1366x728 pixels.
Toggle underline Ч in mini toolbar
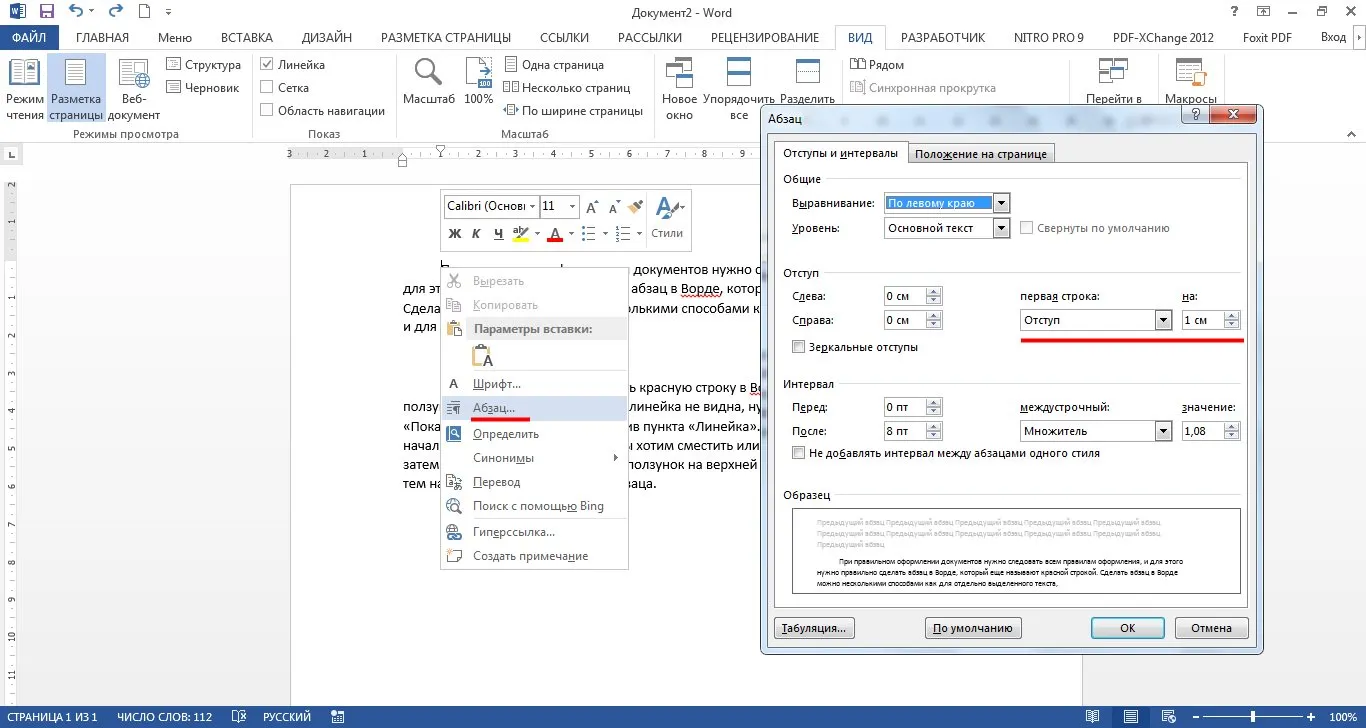[498, 233]
